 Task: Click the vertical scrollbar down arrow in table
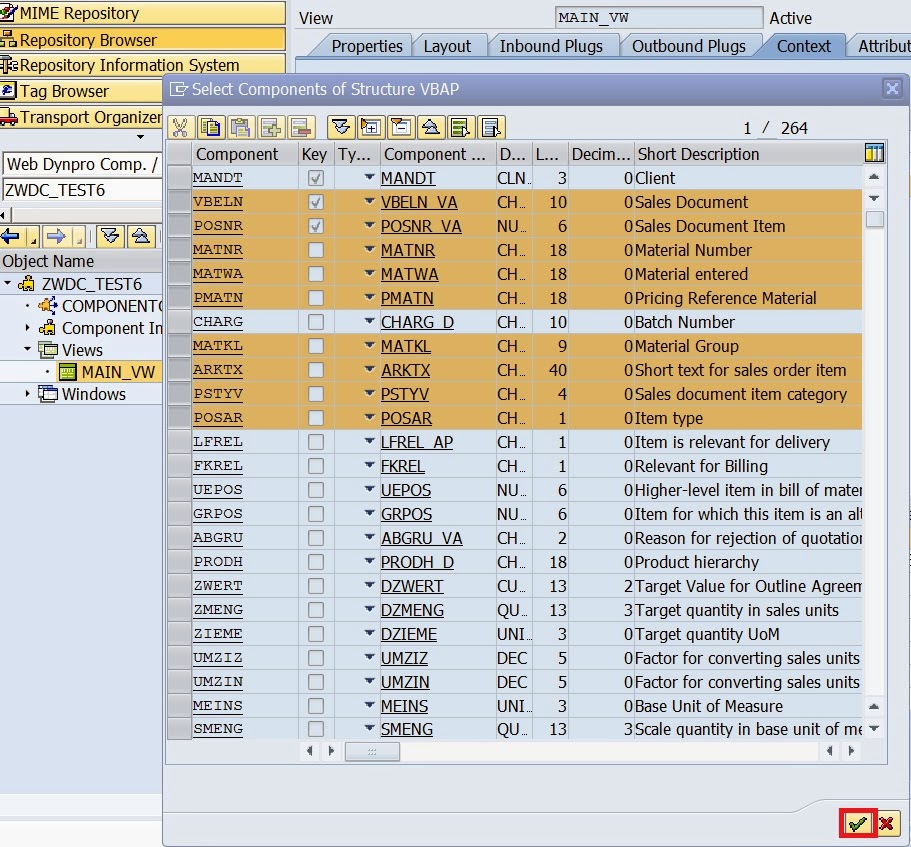point(874,729)
